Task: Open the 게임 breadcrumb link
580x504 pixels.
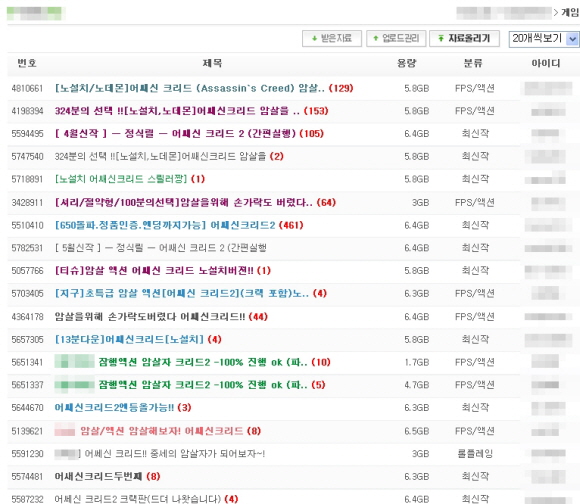Action: [570, 13]
